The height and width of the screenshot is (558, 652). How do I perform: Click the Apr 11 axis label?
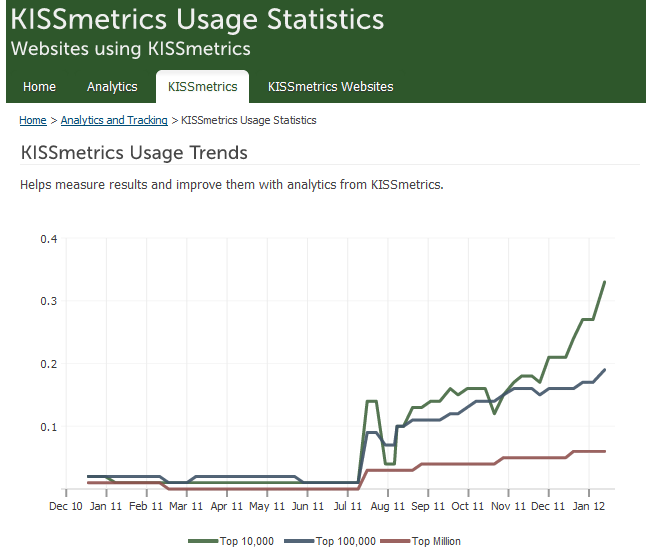227,506
